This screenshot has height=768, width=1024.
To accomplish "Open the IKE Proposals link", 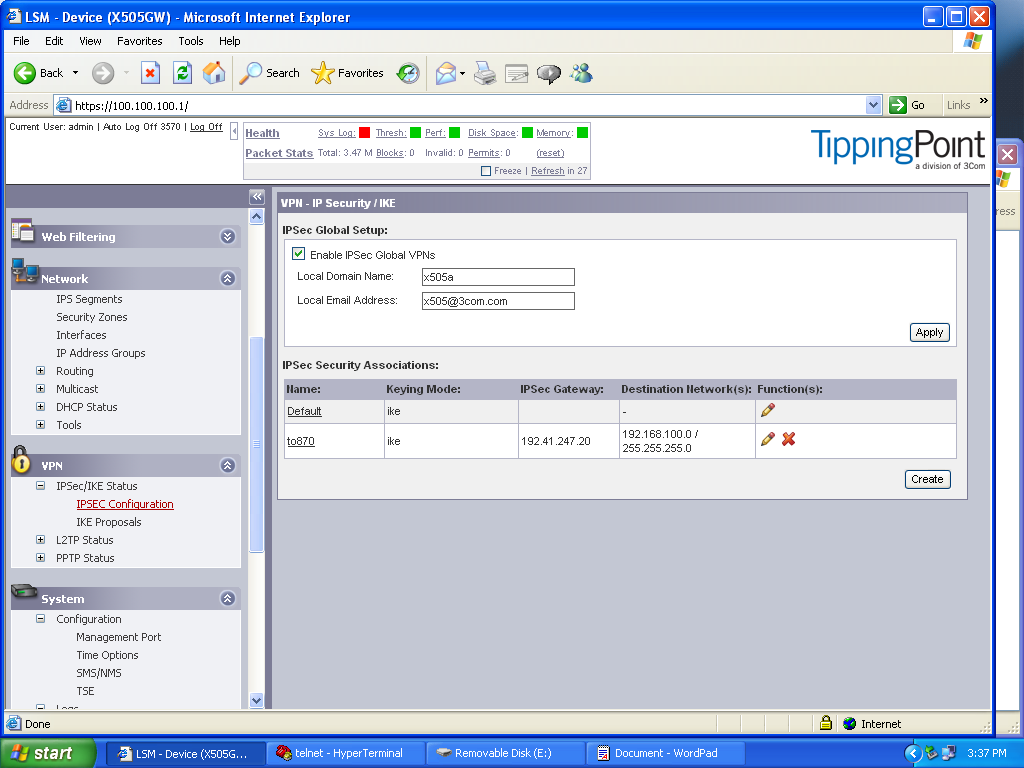I will click(x=109, y=522).
